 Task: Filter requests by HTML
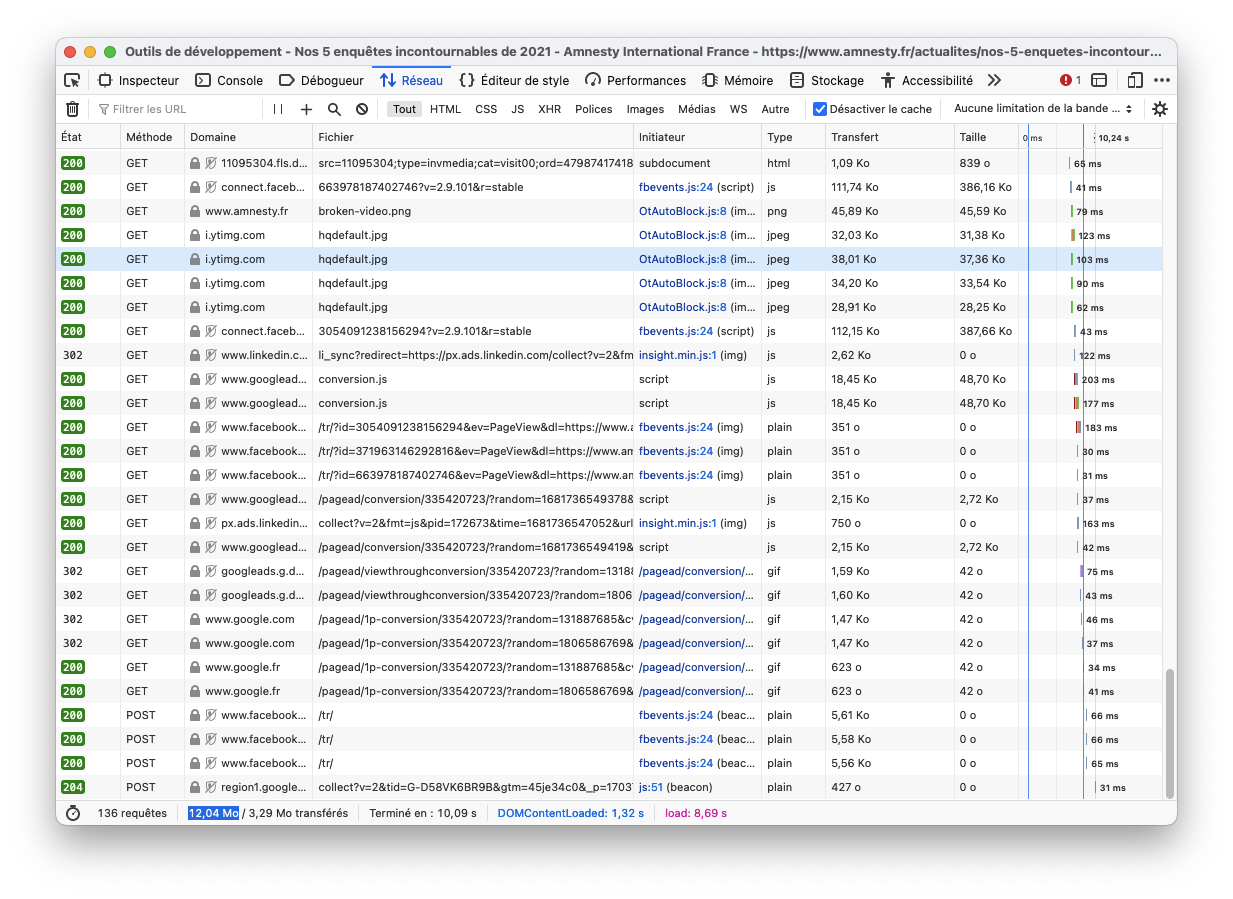[445, 109]
